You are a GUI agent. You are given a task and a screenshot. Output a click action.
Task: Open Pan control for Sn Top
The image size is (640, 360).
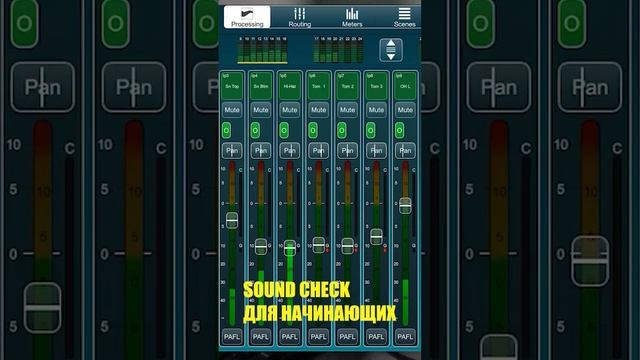coord(232,151)
